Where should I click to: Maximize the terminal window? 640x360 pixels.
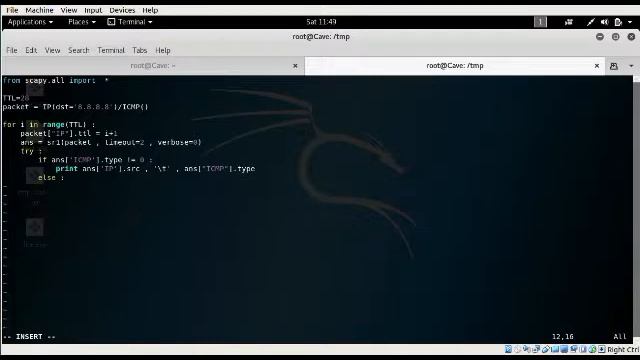616,37
